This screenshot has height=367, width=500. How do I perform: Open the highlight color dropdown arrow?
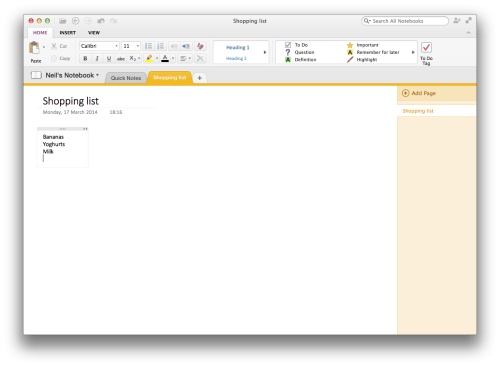click(x=157, y=58)
